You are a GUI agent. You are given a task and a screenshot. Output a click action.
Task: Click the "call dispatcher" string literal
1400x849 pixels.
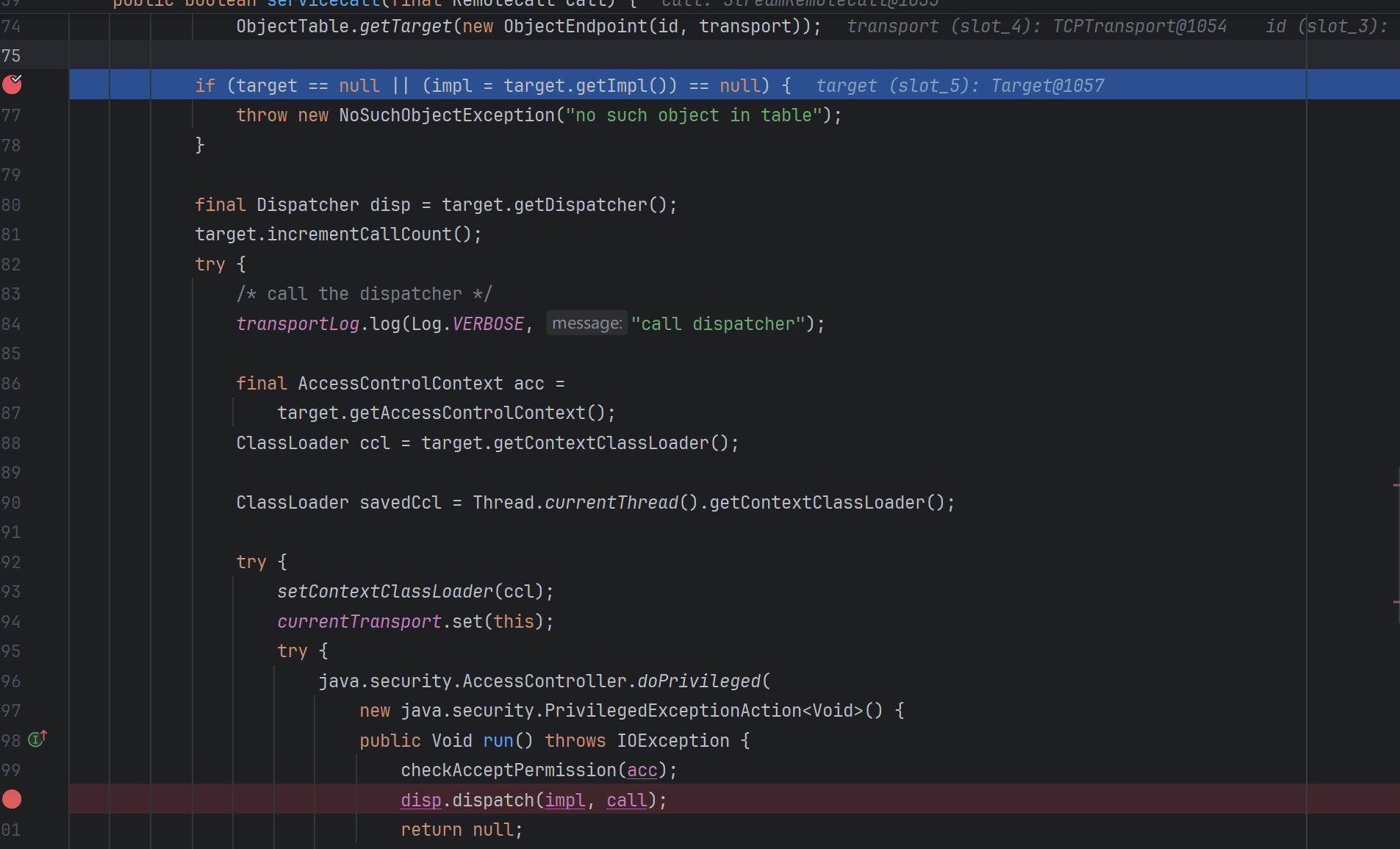tap(718, 324)
